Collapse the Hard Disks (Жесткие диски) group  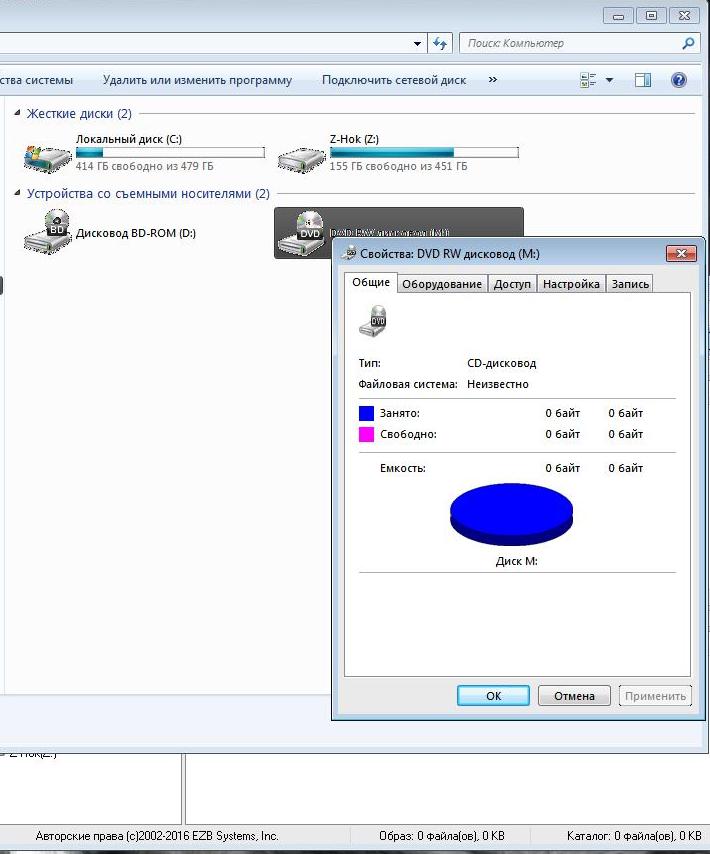[x=17, y=113]
